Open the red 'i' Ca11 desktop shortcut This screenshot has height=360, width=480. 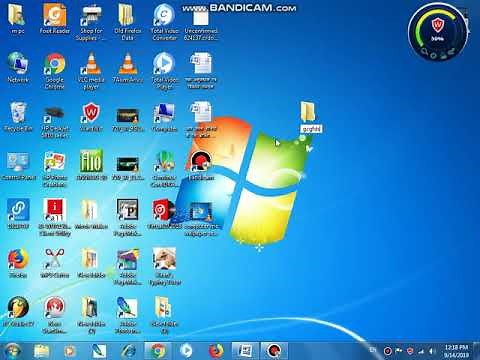pos(55,217)
